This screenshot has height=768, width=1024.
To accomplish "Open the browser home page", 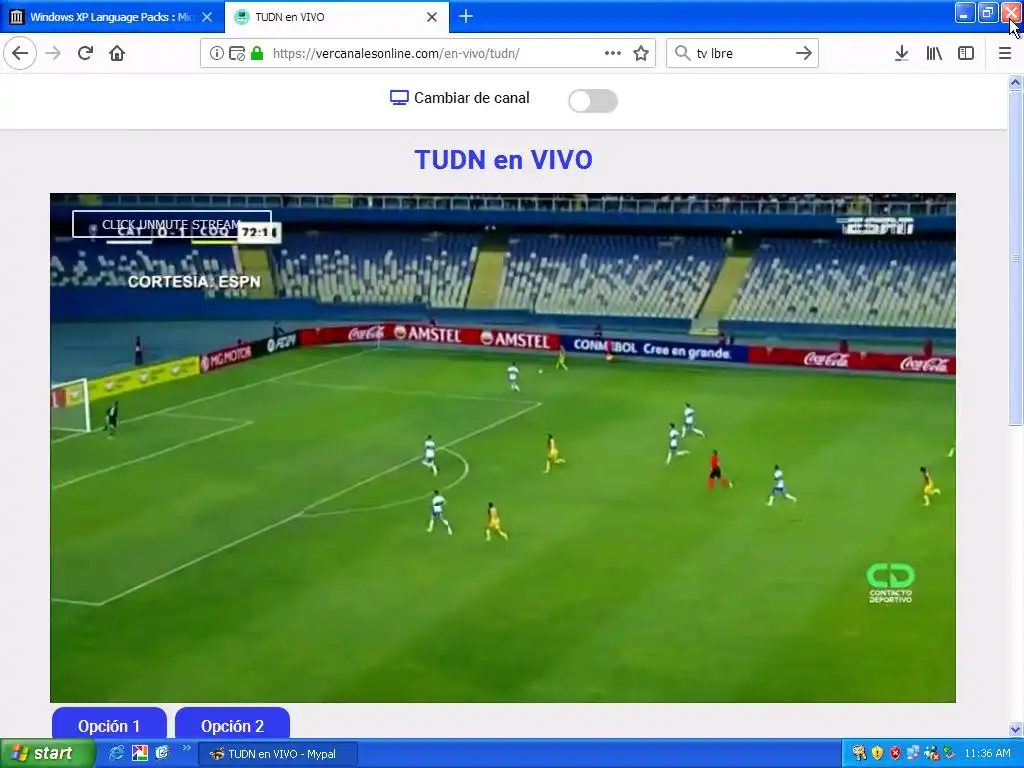I will (117, 54).
